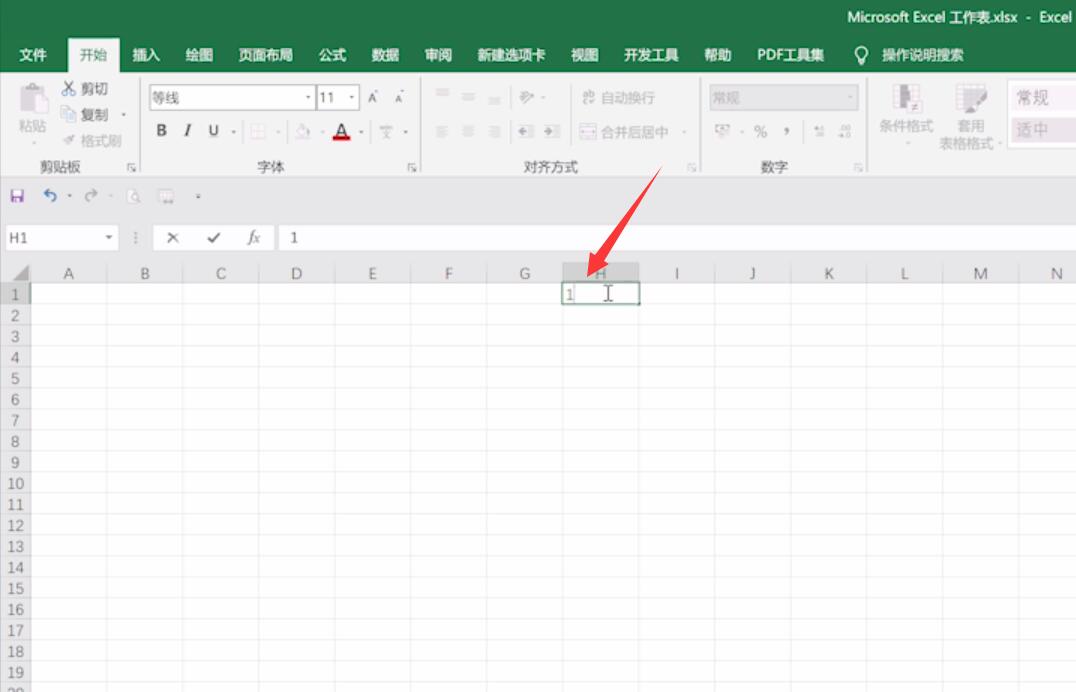Open Conditional Formatting (条件格式)
This screenshot has width=1076, height=692.
tap(907, 114)
